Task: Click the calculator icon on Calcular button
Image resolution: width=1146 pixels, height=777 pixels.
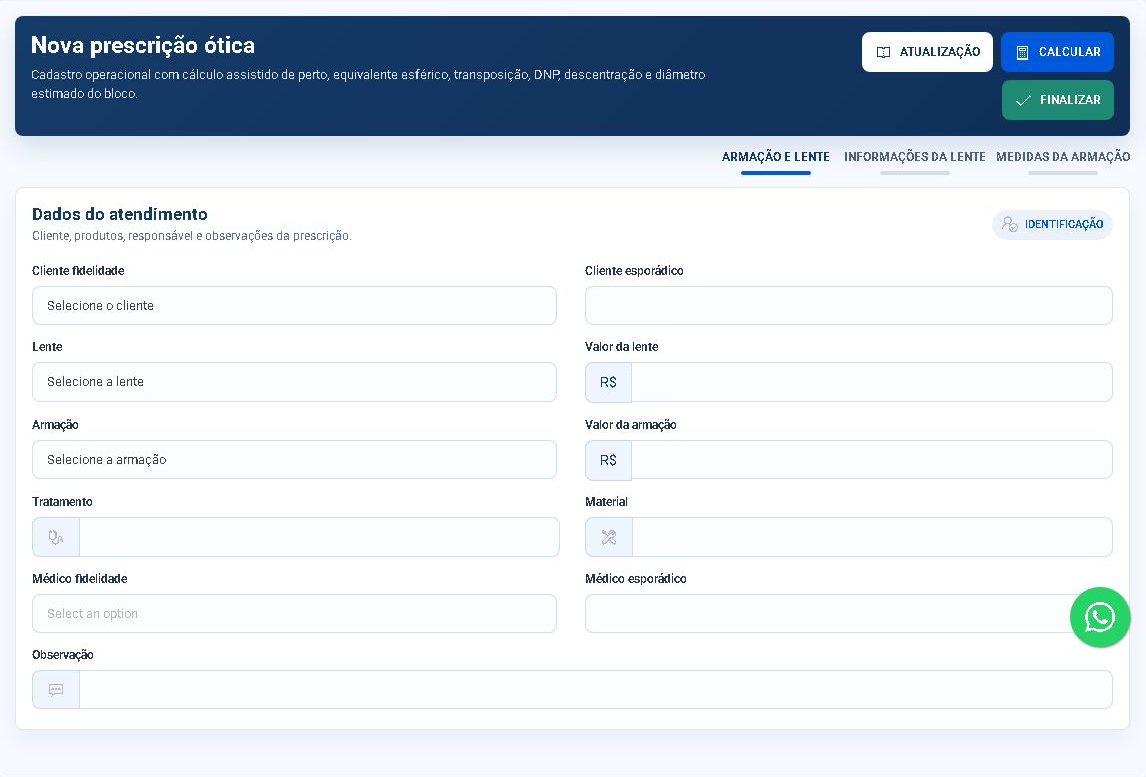Action: click(x=1022, y=52)
